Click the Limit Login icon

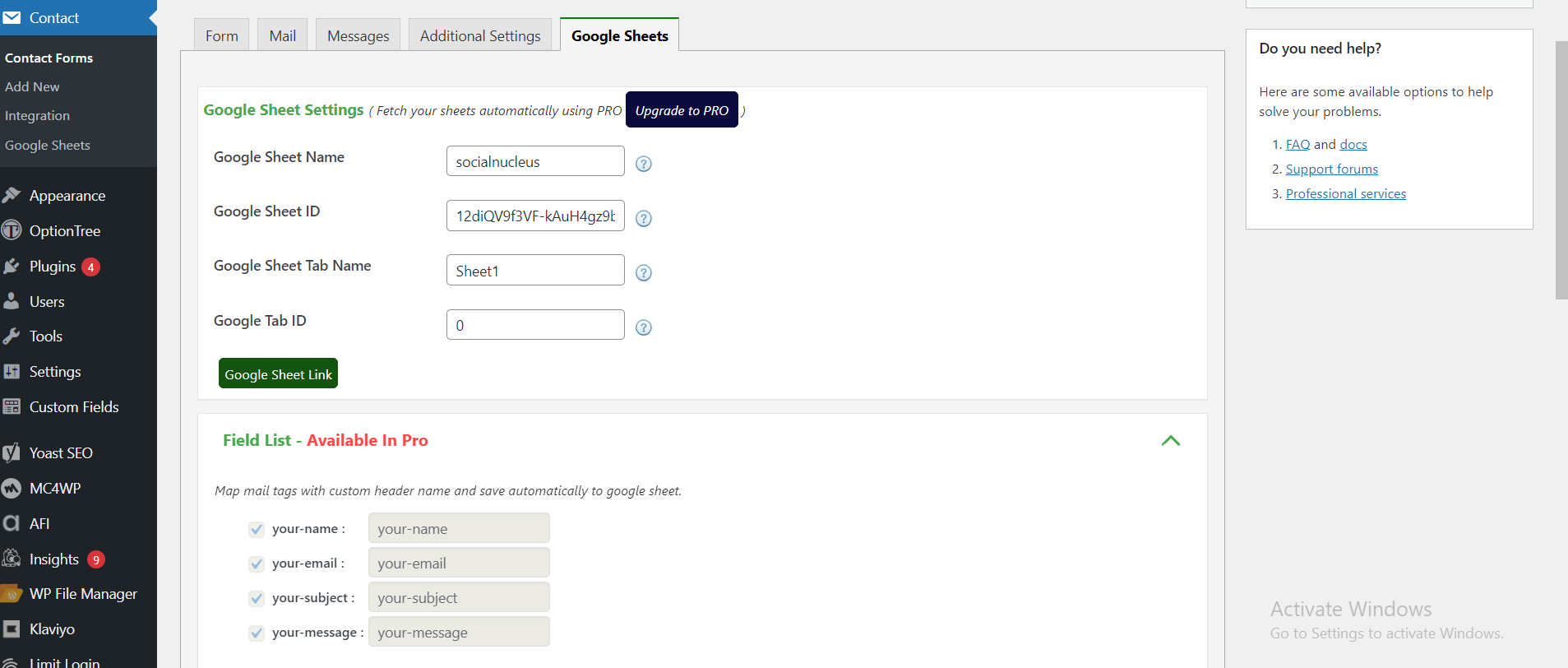(12, 663)
